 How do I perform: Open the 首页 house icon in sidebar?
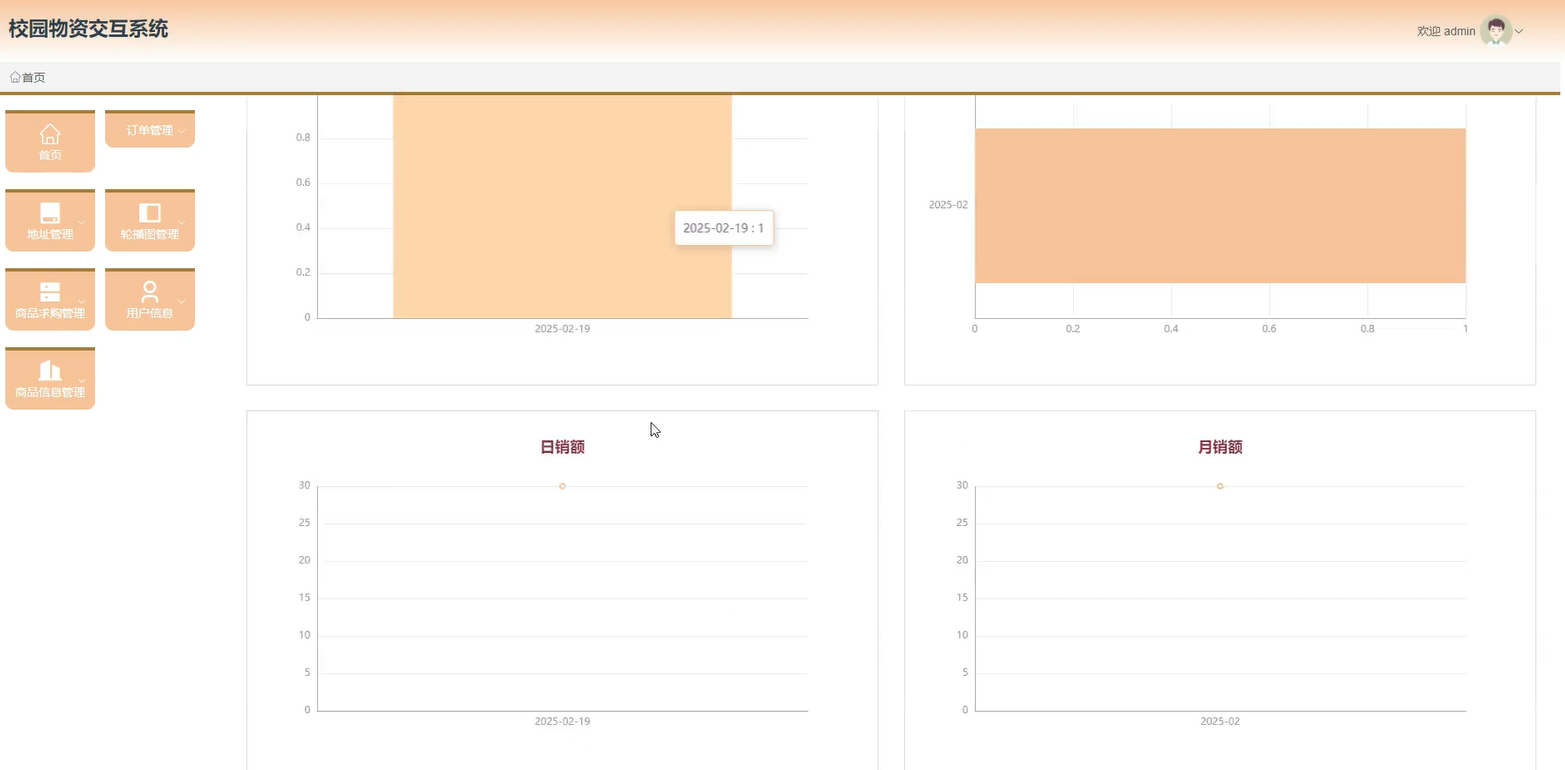pos(50,134)
